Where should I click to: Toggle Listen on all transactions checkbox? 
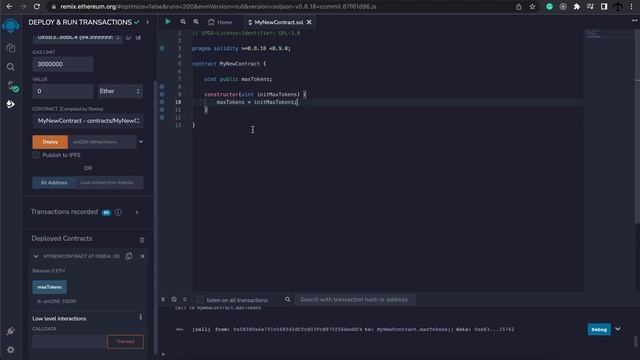tap(200, 300)
